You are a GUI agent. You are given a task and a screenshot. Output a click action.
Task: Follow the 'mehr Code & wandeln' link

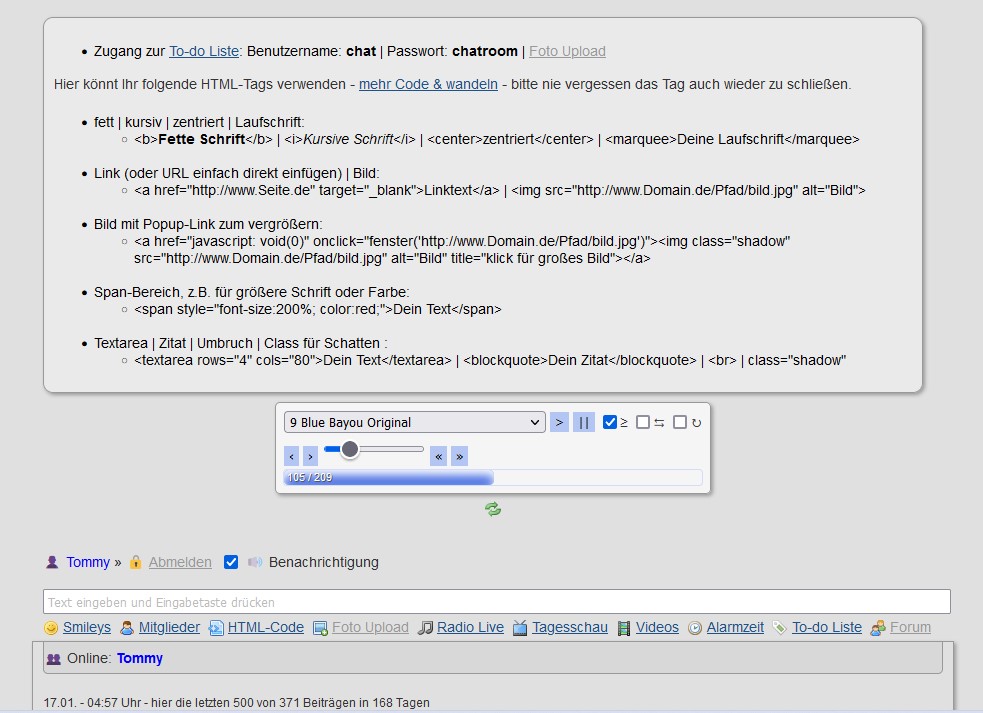point(428,84)
